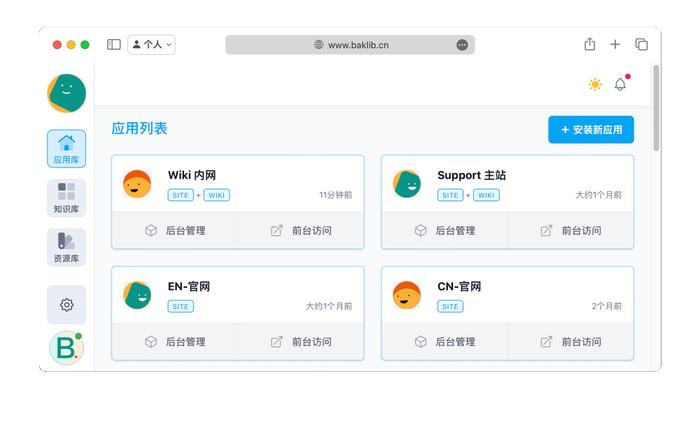Click the page vertical scrollbar
700x423 pixels.
point(656,108)
